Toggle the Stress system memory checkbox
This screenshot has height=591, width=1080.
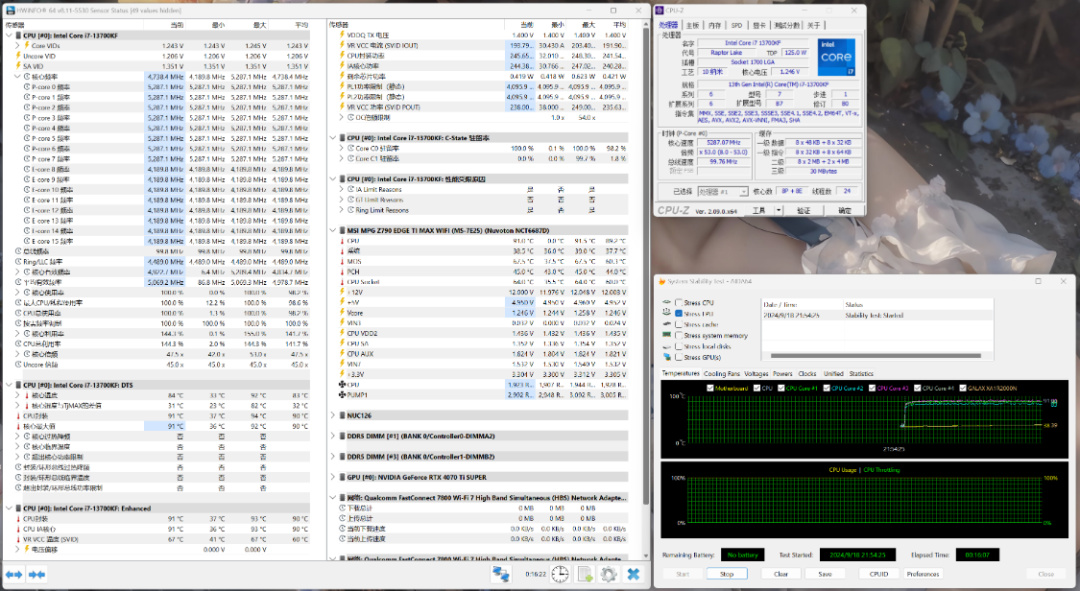click(678, 336)
